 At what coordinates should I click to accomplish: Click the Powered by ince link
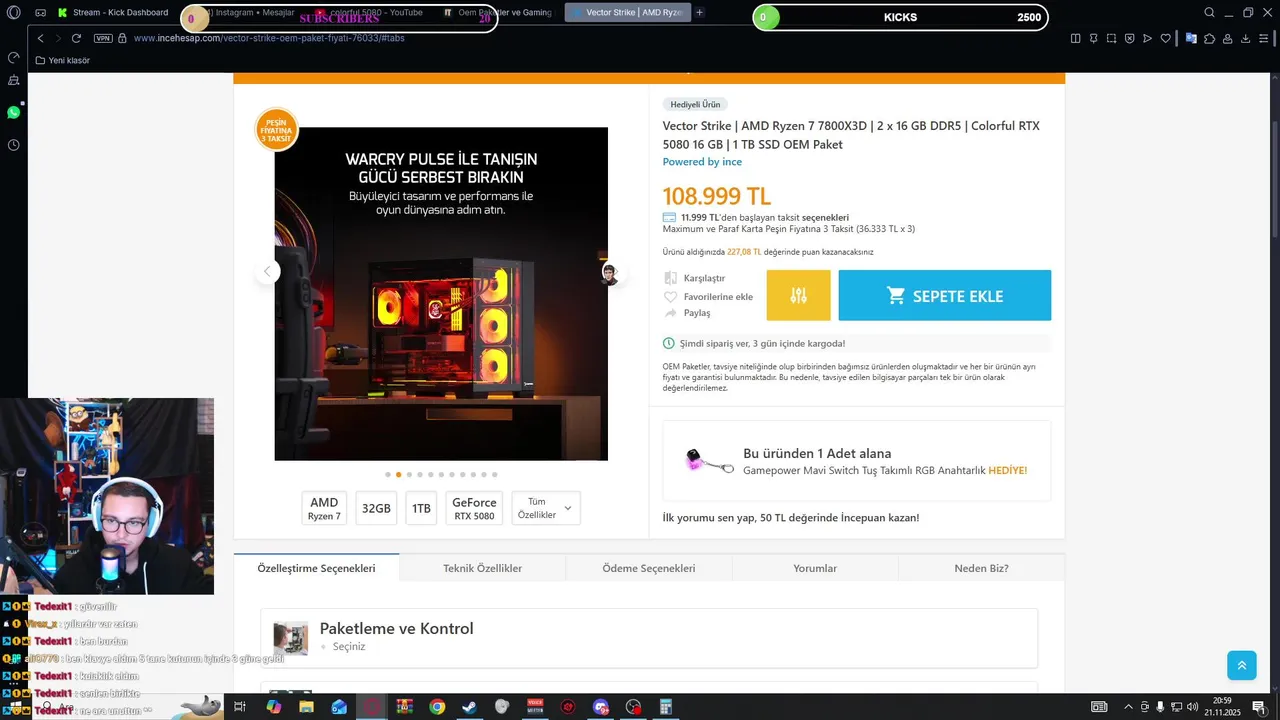point(702,162)
